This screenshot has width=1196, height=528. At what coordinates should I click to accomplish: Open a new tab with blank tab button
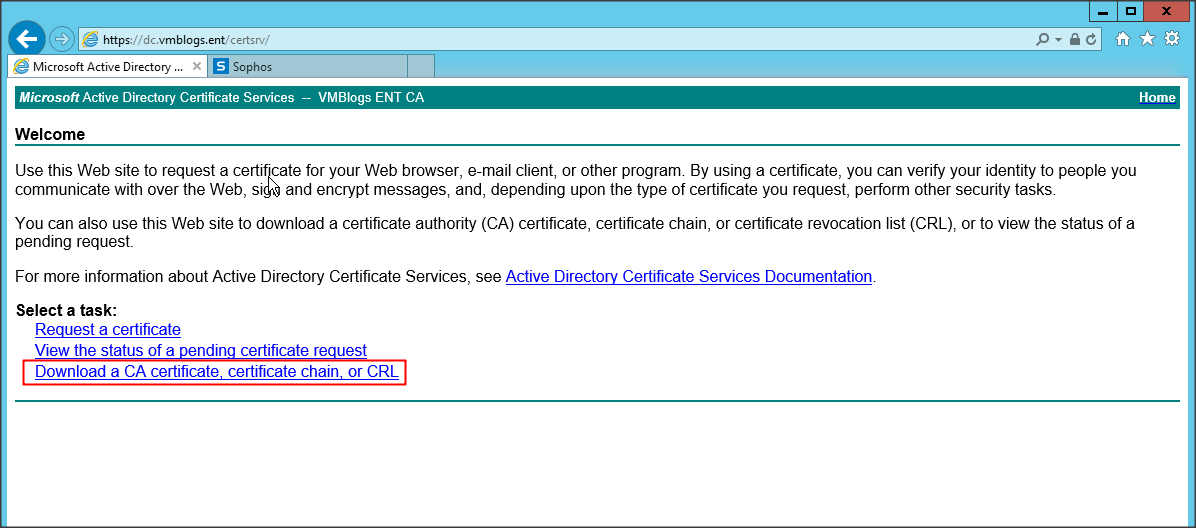(x=421, y=67)
